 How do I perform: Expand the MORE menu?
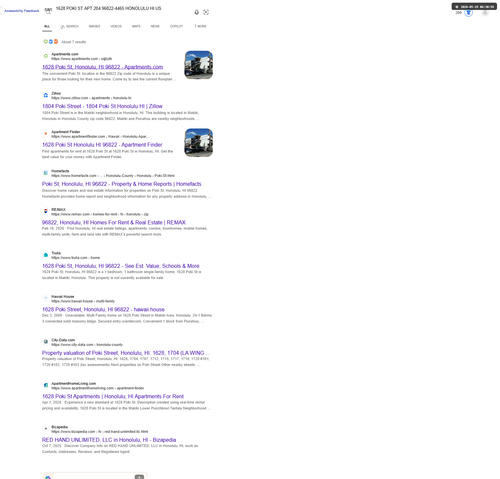point(201,26)
